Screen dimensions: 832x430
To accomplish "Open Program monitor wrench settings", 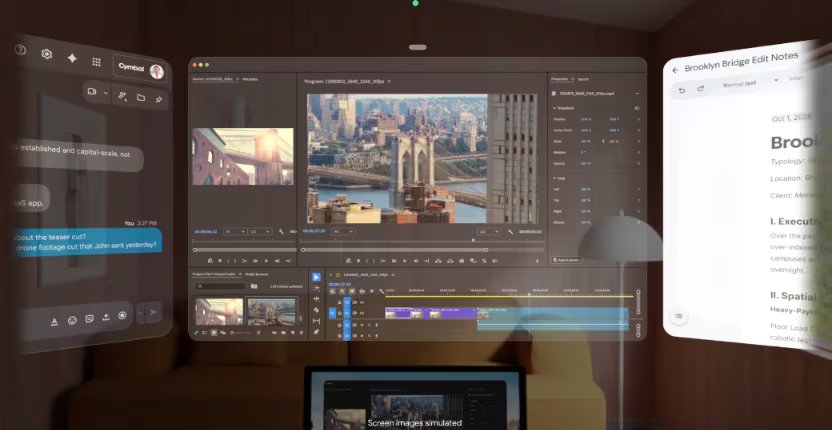I will coord(510,231).
